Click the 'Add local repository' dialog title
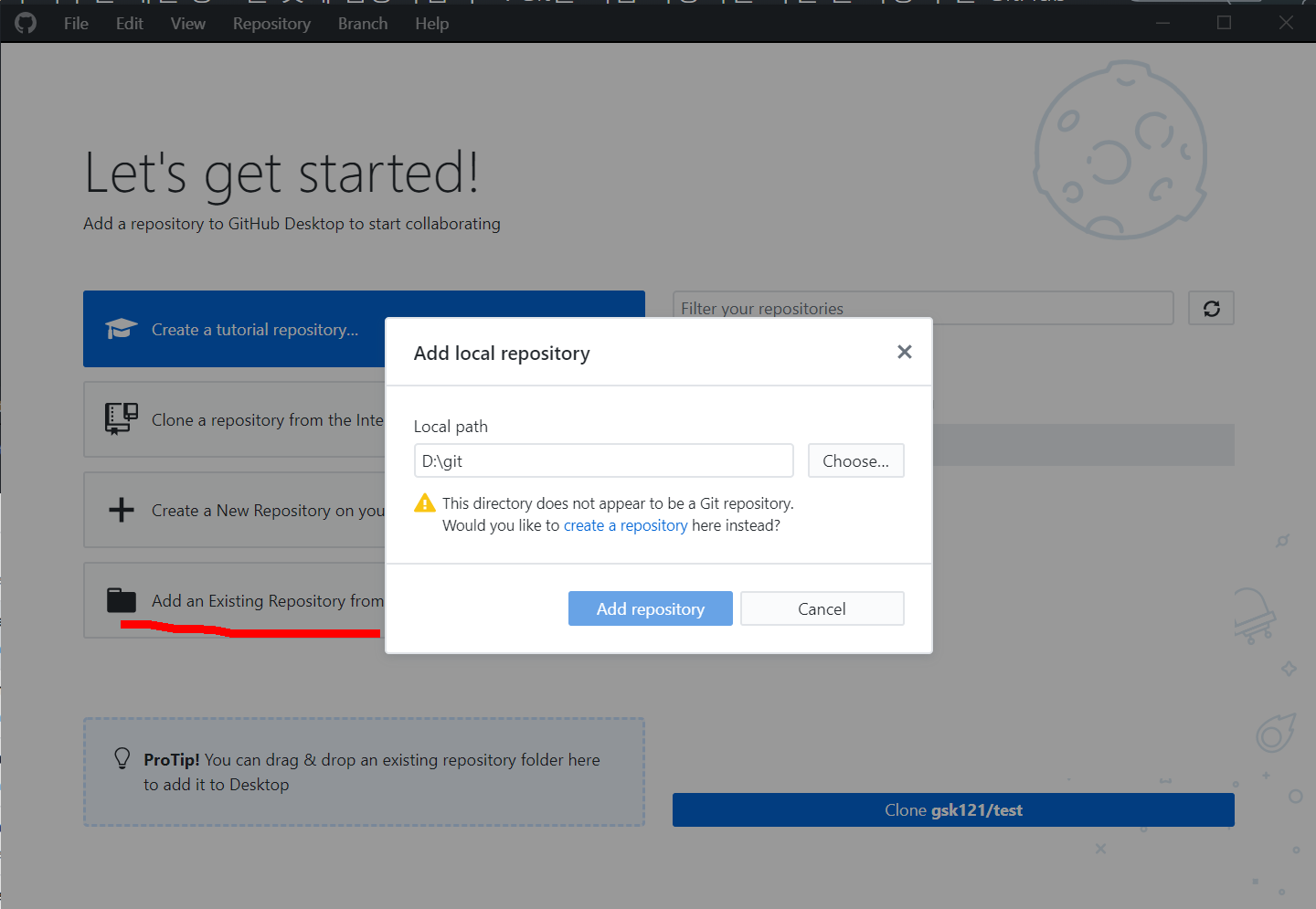The image size is (1316, 909). (x=502, y=353)
